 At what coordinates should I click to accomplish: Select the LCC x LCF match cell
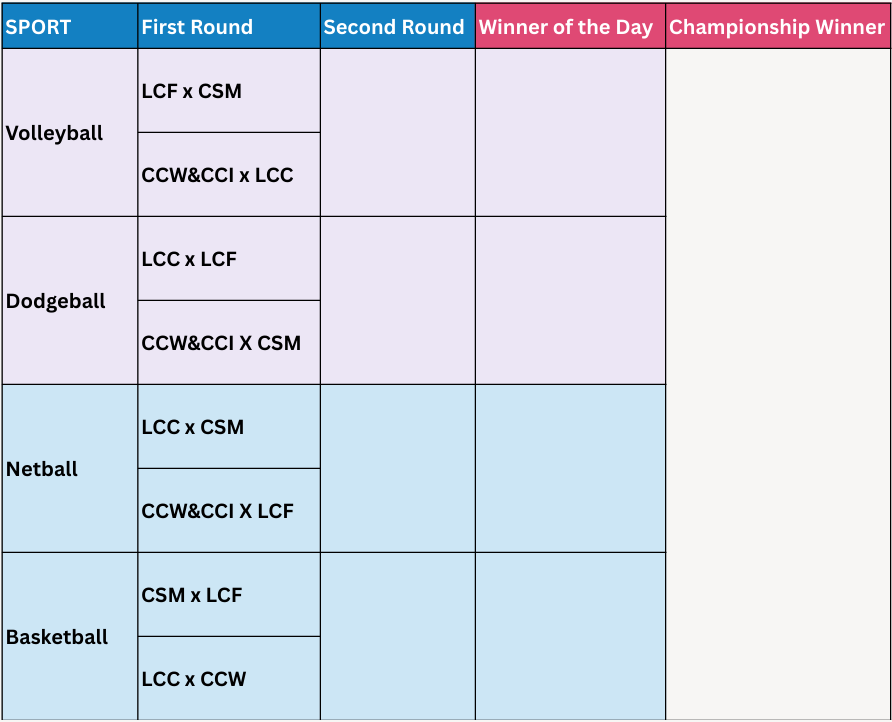(x=229, y=259)
